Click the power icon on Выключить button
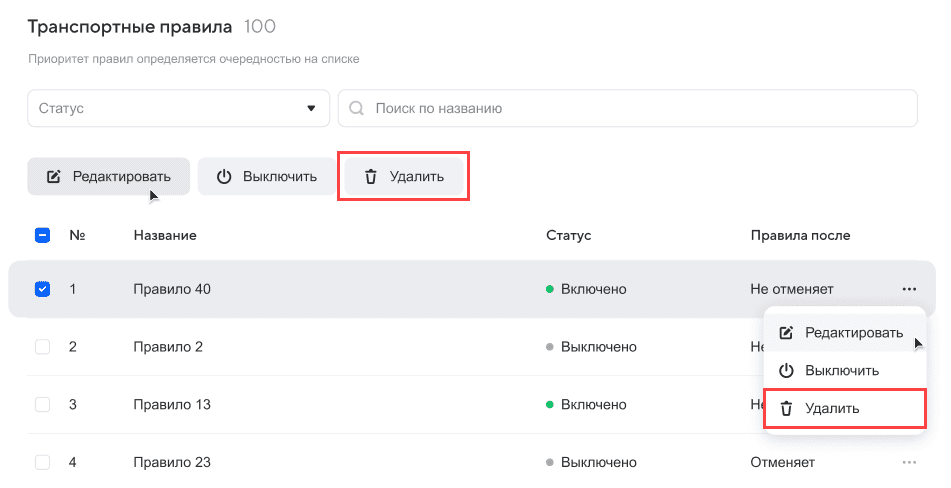Screen dimensions: 951x488 224,176
